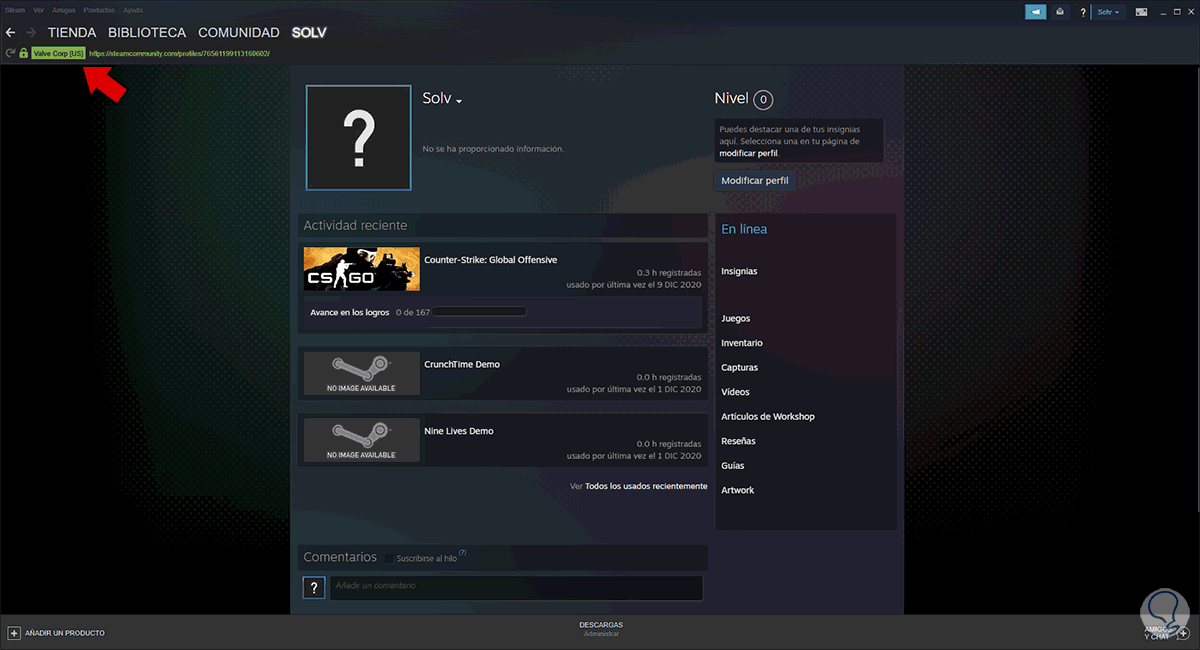Go forward with the right arrow
The height and width of the screenshot is (650, 1200).
[30, 33]
